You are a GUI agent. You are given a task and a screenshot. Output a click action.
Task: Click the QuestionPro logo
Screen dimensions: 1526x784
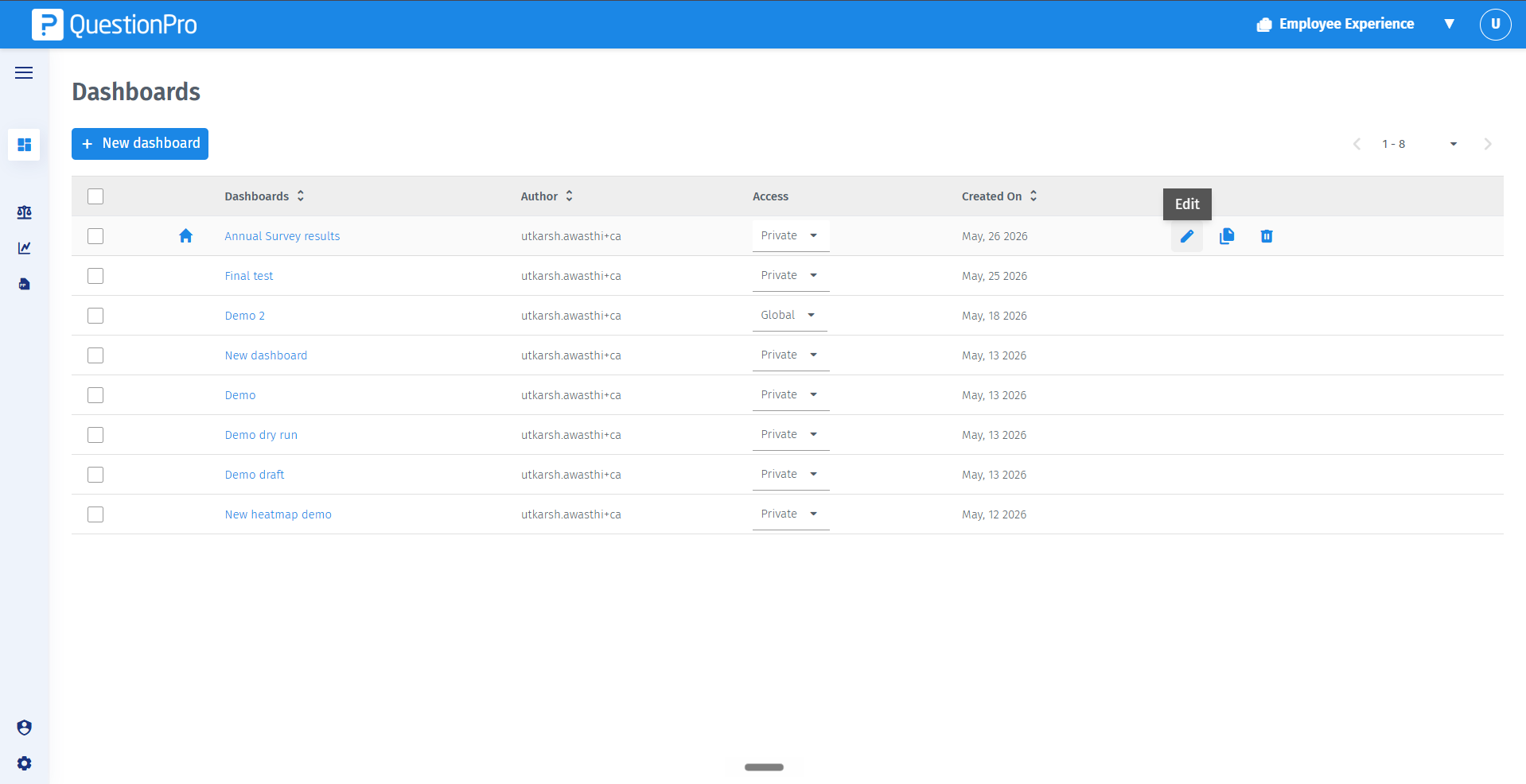(x=115, y=25)
